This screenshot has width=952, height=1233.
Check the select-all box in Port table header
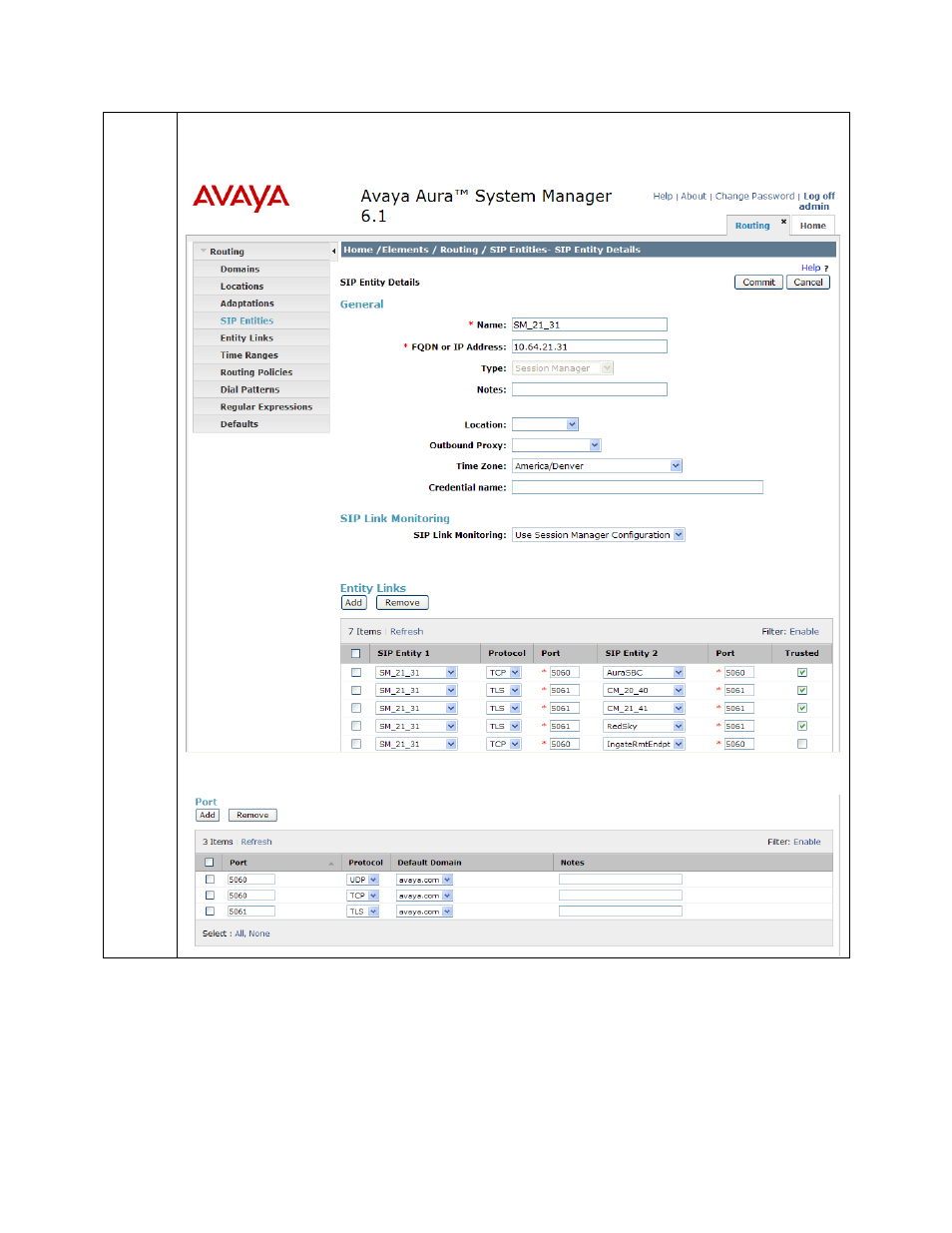click(210, 863)
